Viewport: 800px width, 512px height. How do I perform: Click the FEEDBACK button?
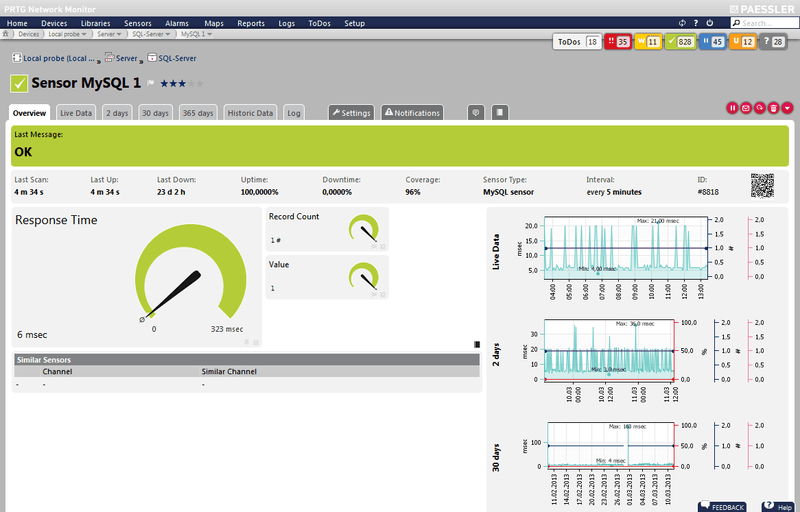pos(722,507)
